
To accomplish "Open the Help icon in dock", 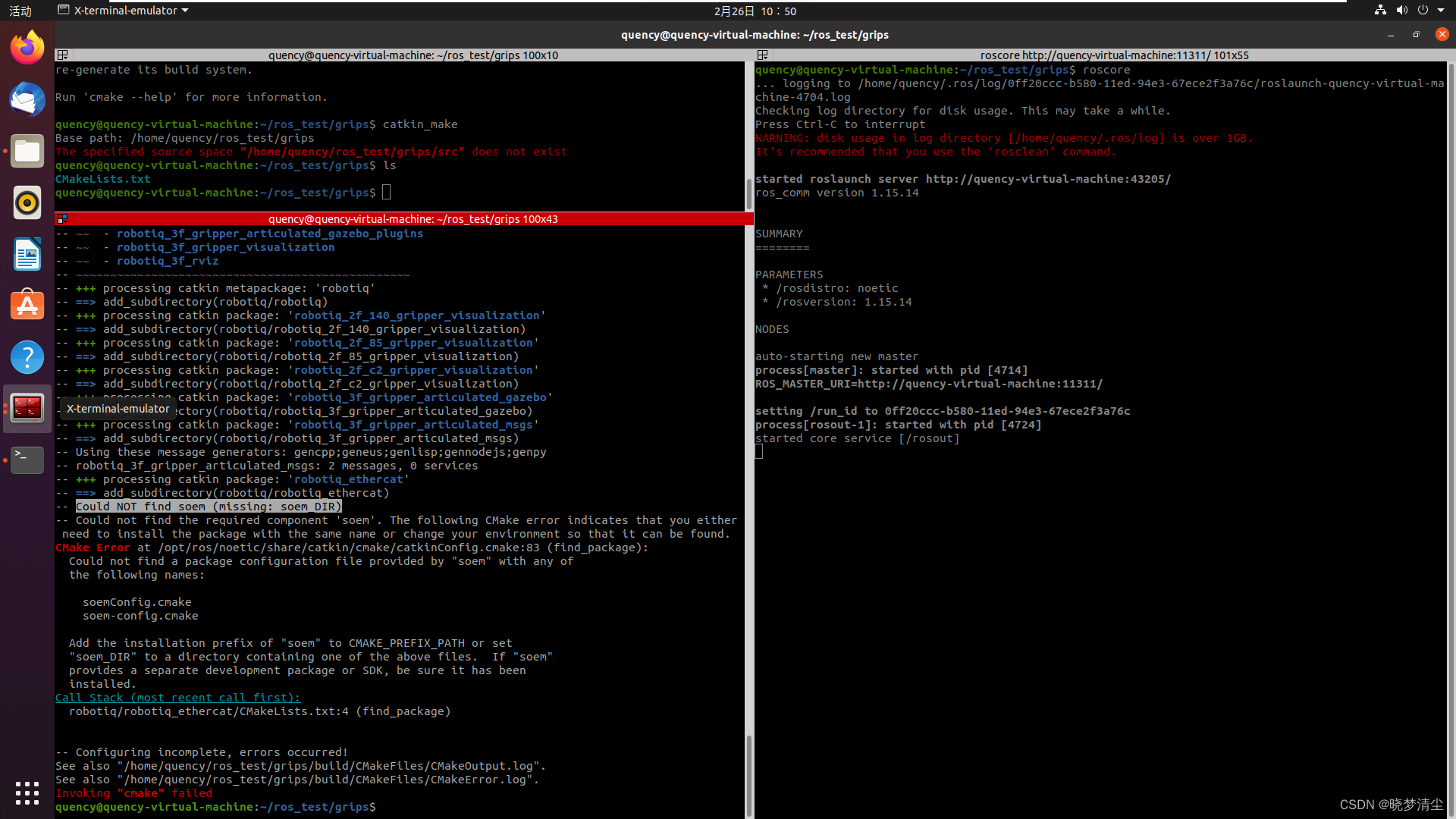I will (27, 357).
